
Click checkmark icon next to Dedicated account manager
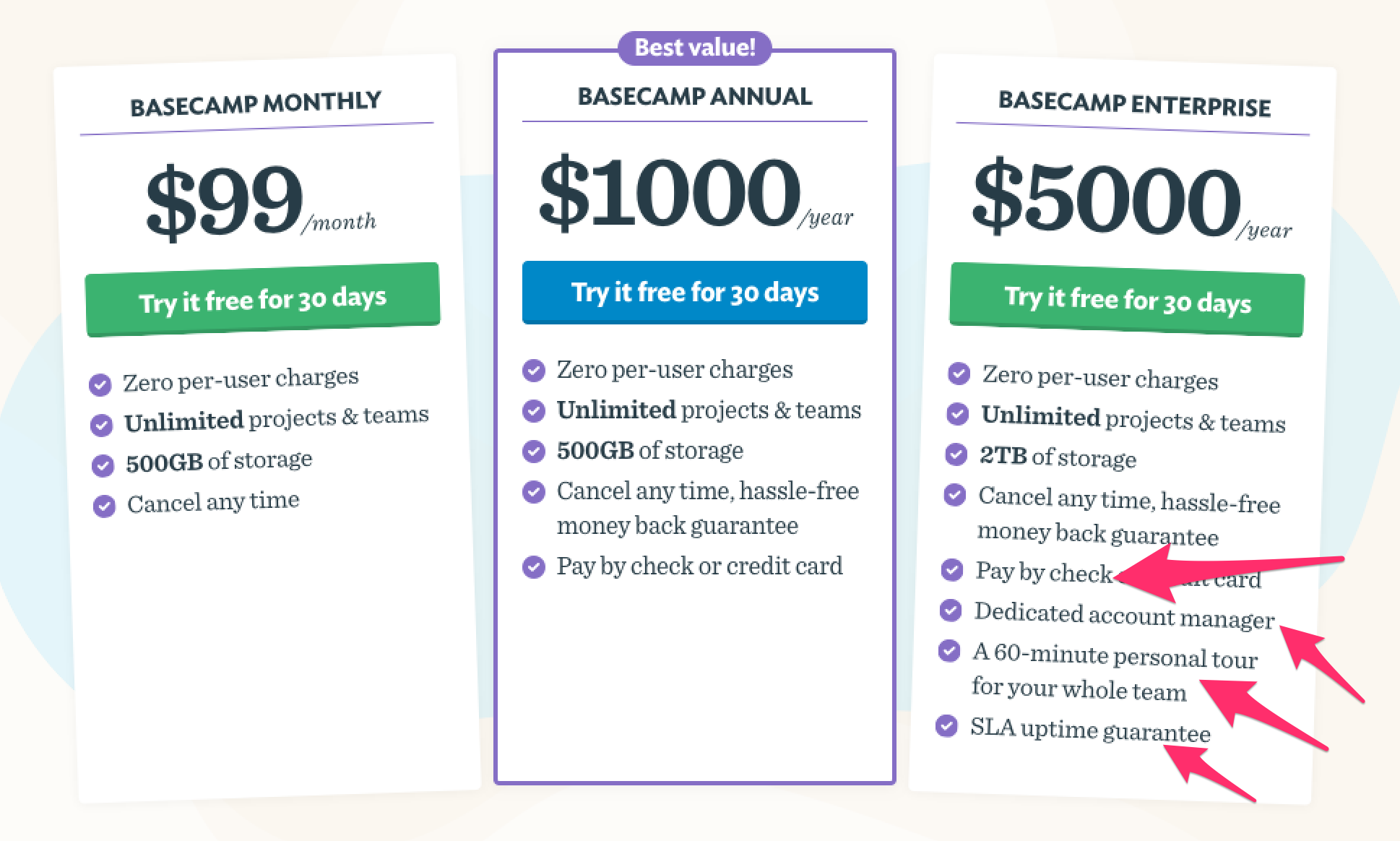click(951, 610)
